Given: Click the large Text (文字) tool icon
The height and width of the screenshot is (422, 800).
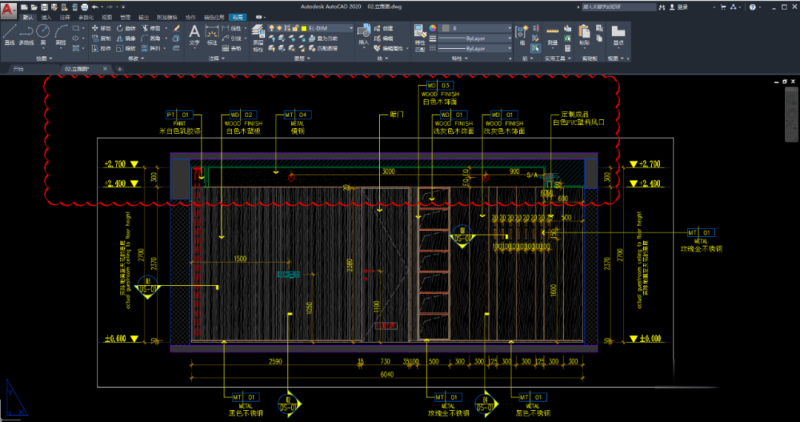Looking at the screenshot, I should [196, 33].
